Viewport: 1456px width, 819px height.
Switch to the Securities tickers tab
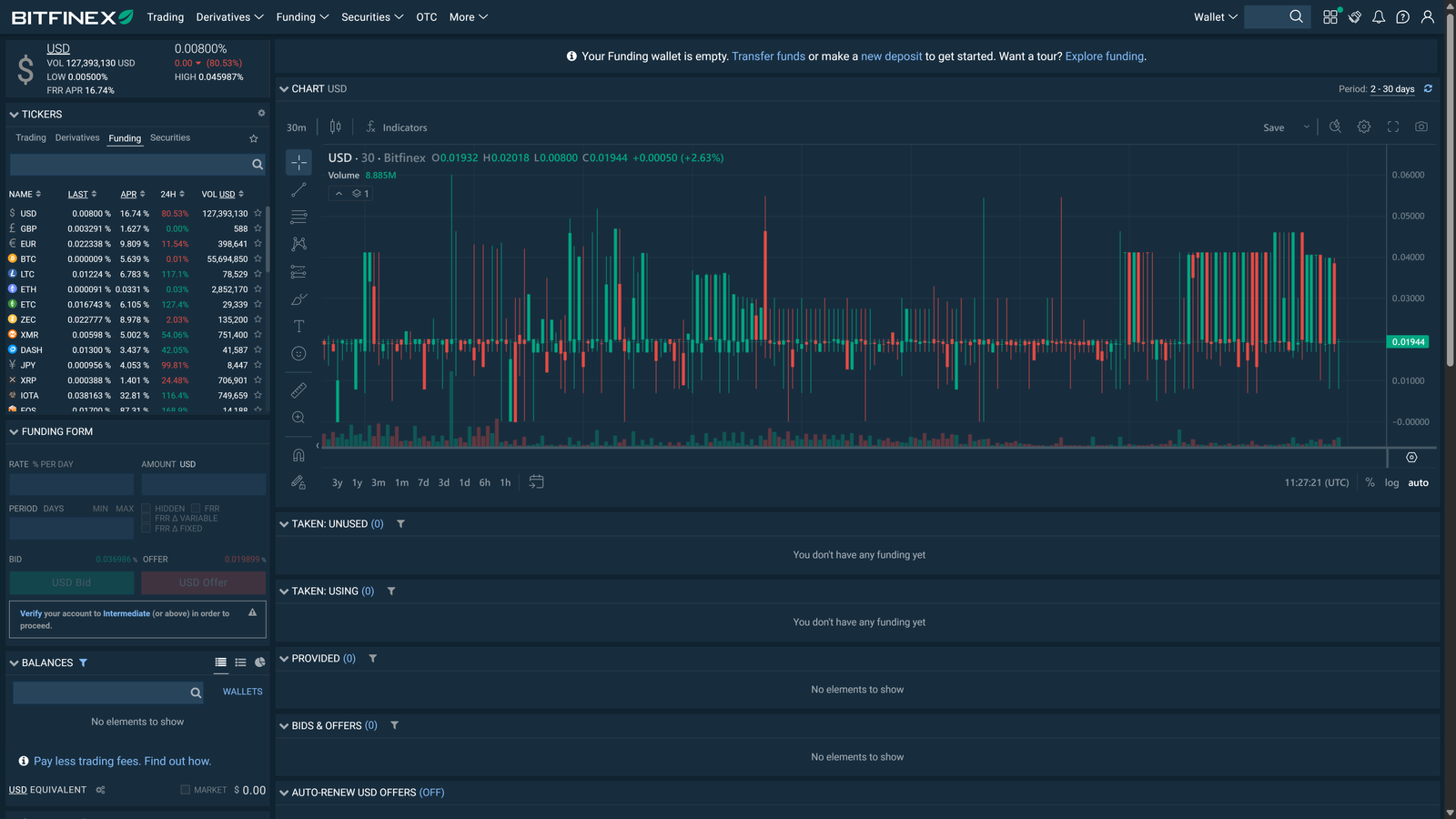[169, 137]
